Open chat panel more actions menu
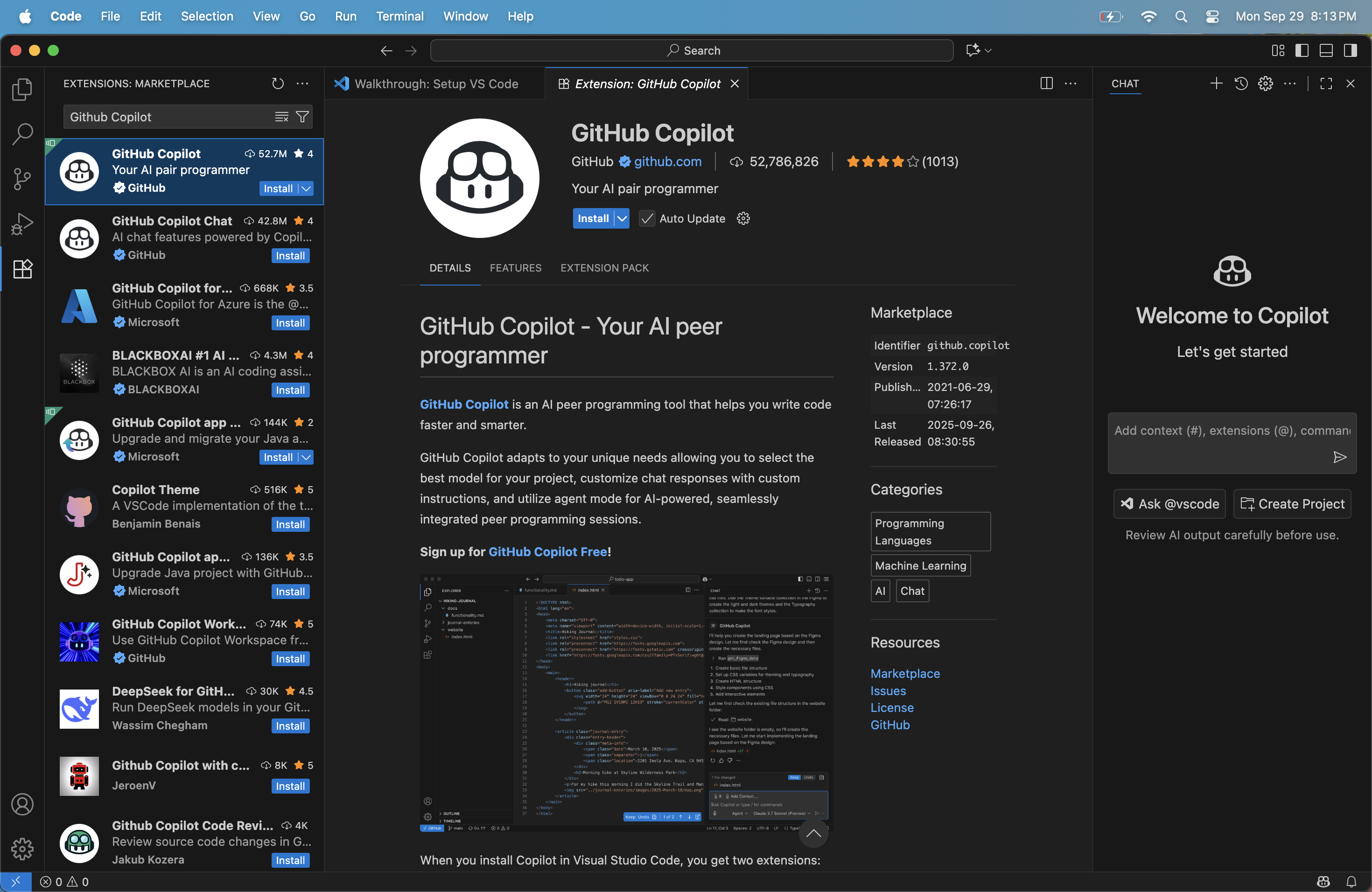Image resolution: width=1372 pixels, height=892 pixels. point(1289,84)
